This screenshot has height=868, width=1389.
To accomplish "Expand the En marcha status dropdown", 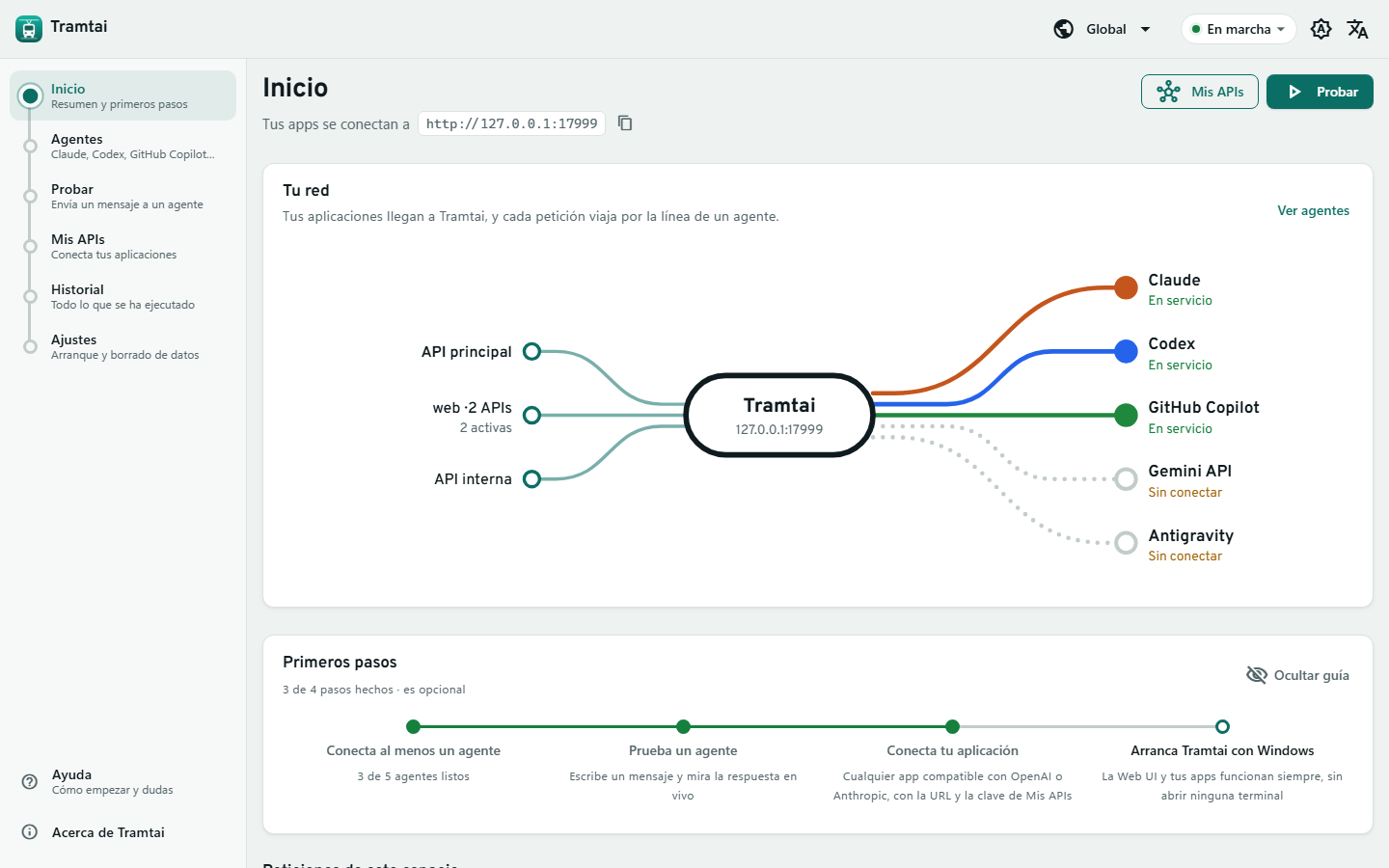I will (1239, 29).
